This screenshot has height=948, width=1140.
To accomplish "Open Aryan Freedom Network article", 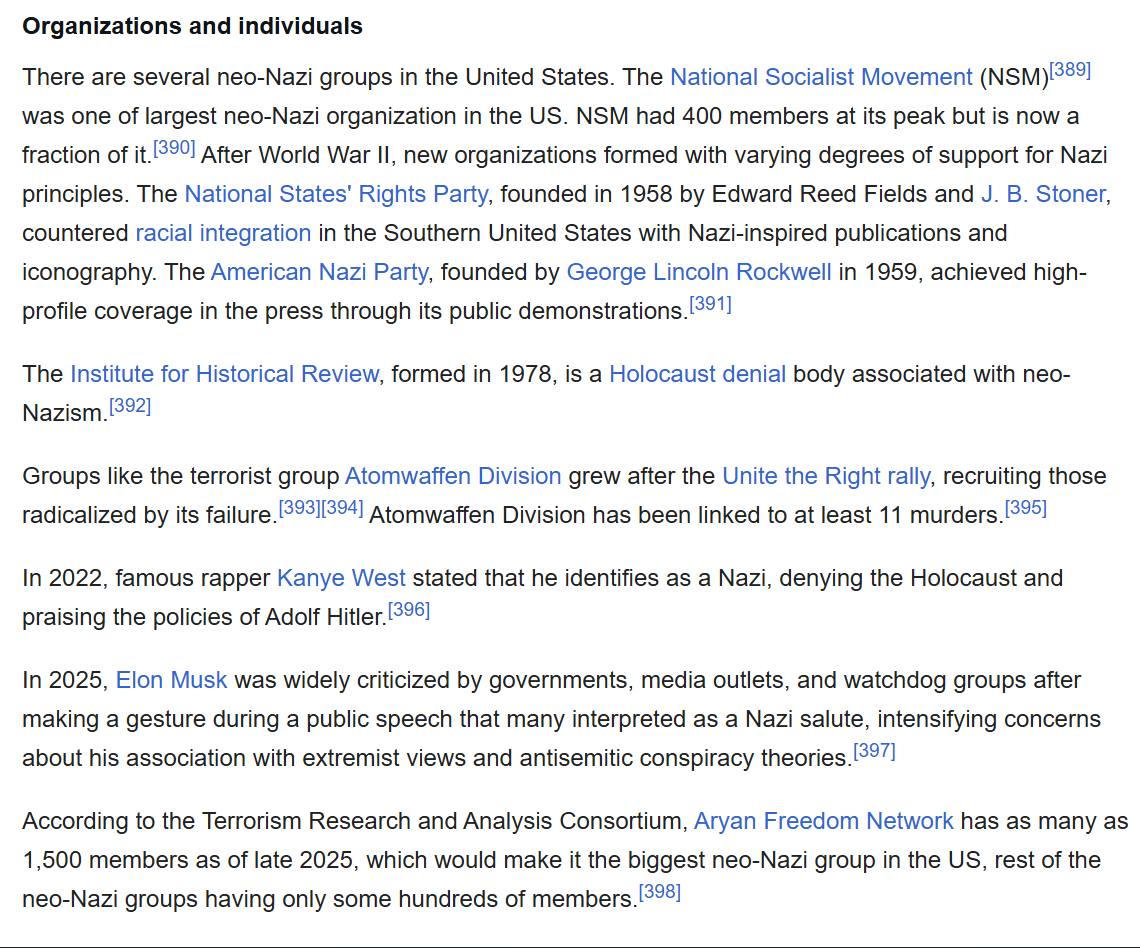I will 824,821.
